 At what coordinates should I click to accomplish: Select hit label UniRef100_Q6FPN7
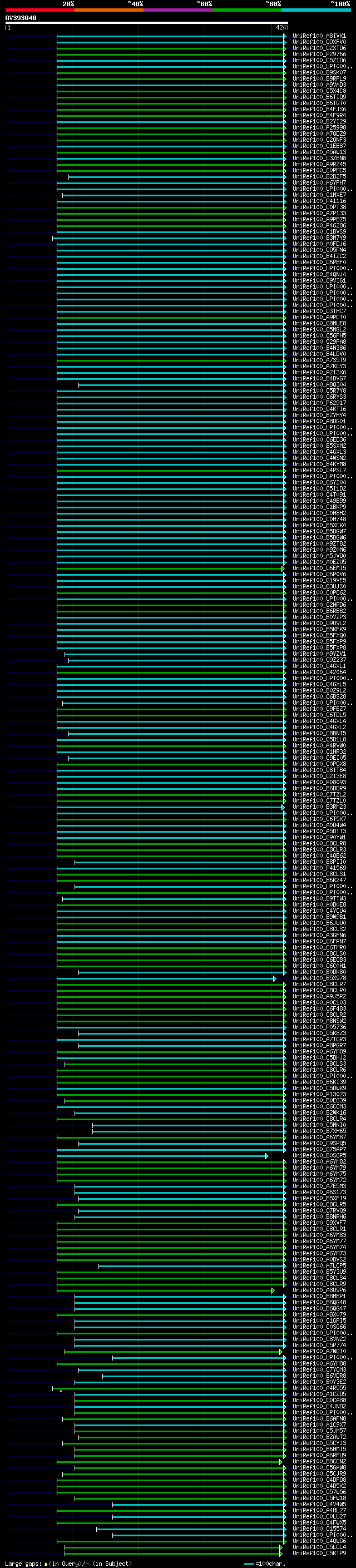(319, 942)
